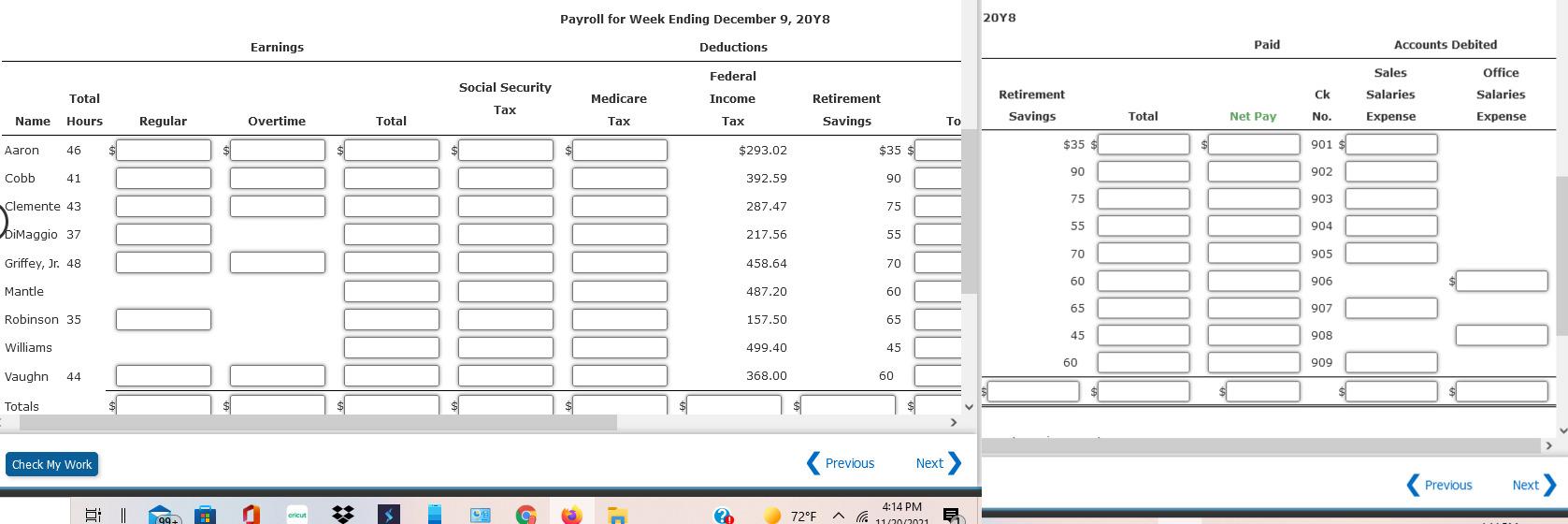Click Mantle's Total earnings field
This screenshot has height=524, width=1568.
(392, 291)
